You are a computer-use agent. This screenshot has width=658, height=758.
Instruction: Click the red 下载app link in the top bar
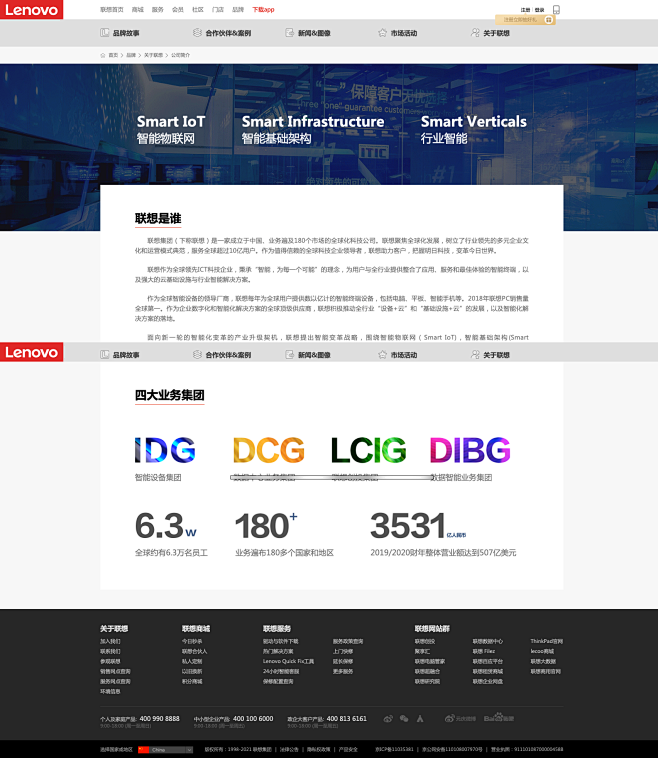tap(263, 9)
